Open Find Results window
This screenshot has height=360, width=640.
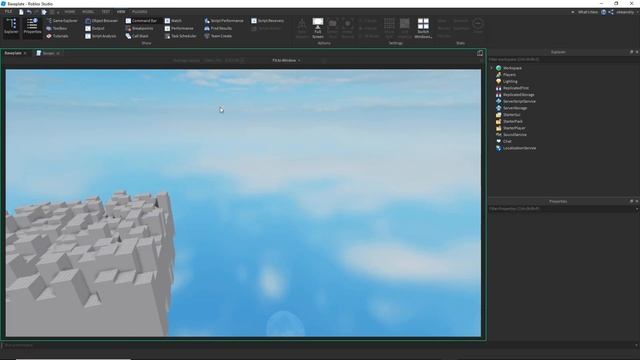tap(218, 28)
